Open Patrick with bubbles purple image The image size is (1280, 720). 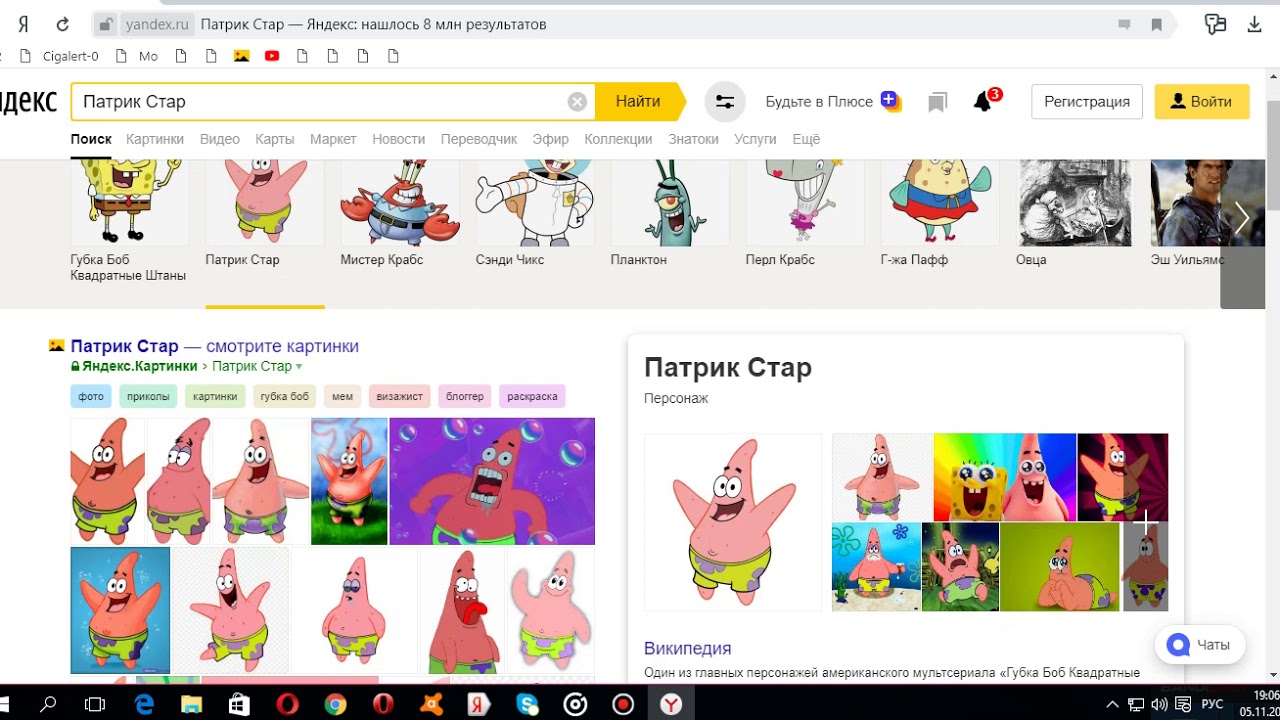click(x=492, y=481)
